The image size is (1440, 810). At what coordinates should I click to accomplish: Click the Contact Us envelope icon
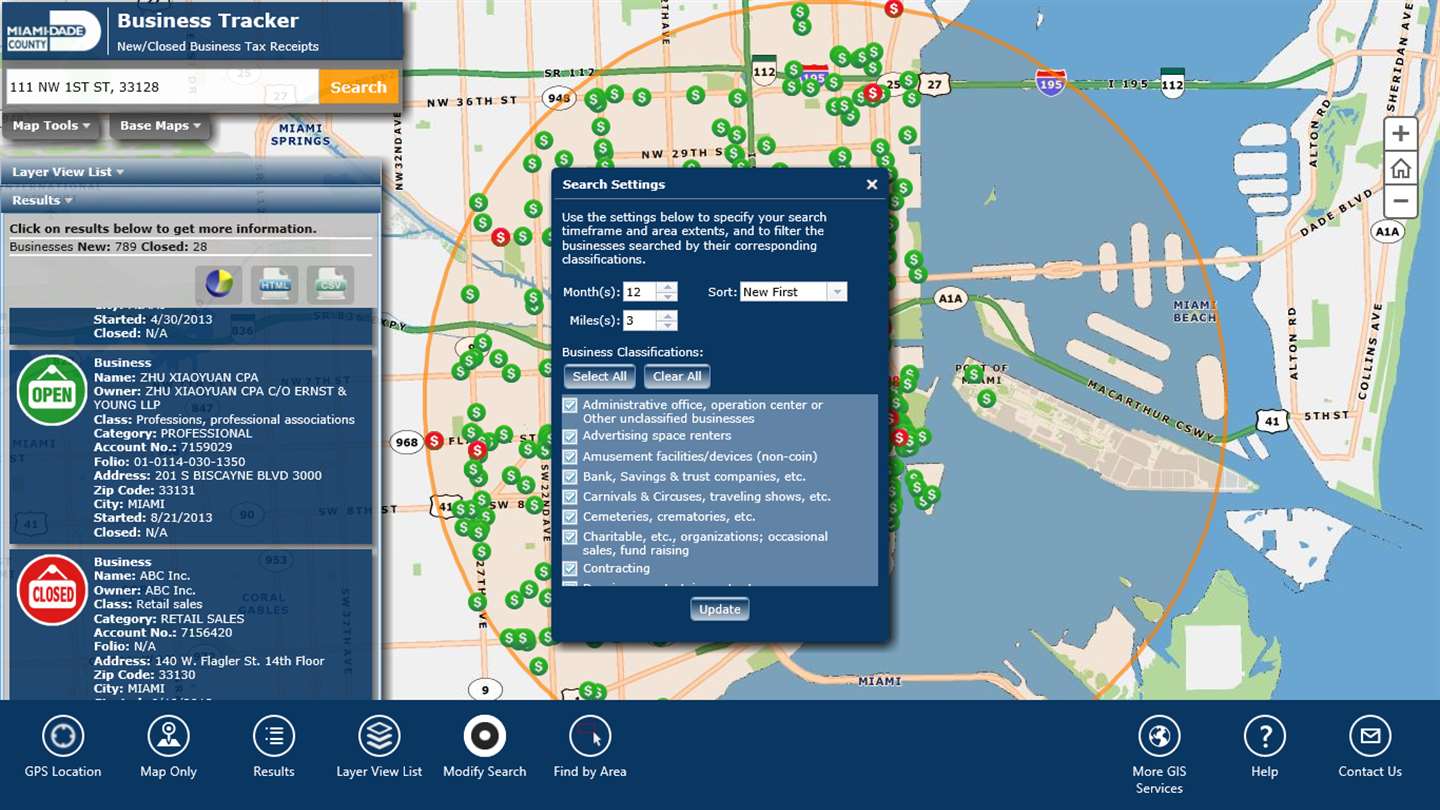click(1370, 737)
